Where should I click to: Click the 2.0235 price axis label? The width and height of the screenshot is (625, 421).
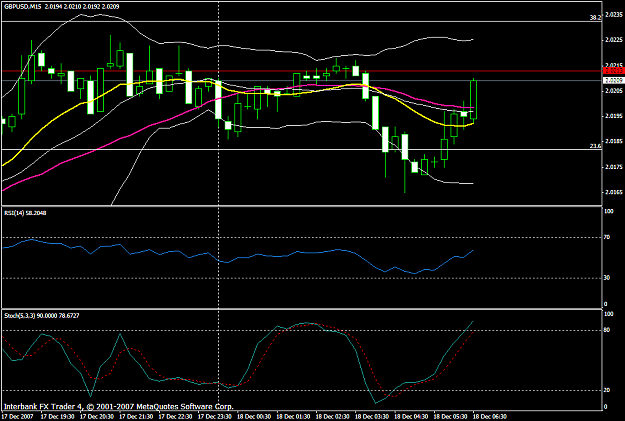point(614,15)
